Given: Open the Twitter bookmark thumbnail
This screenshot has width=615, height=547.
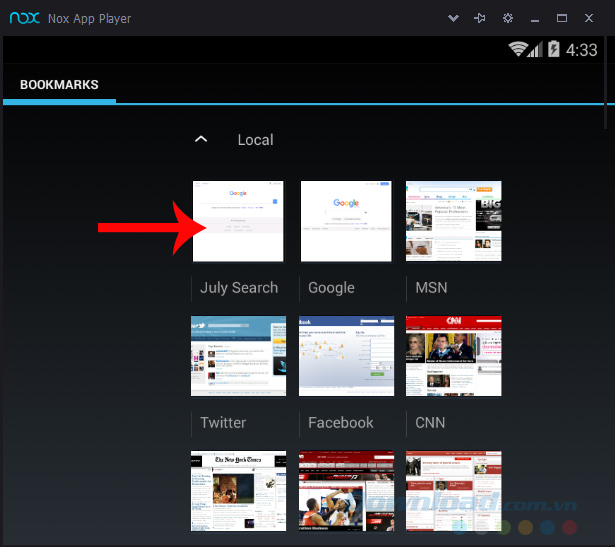Looking at the screenshot, I should click(x=238, y=356).
